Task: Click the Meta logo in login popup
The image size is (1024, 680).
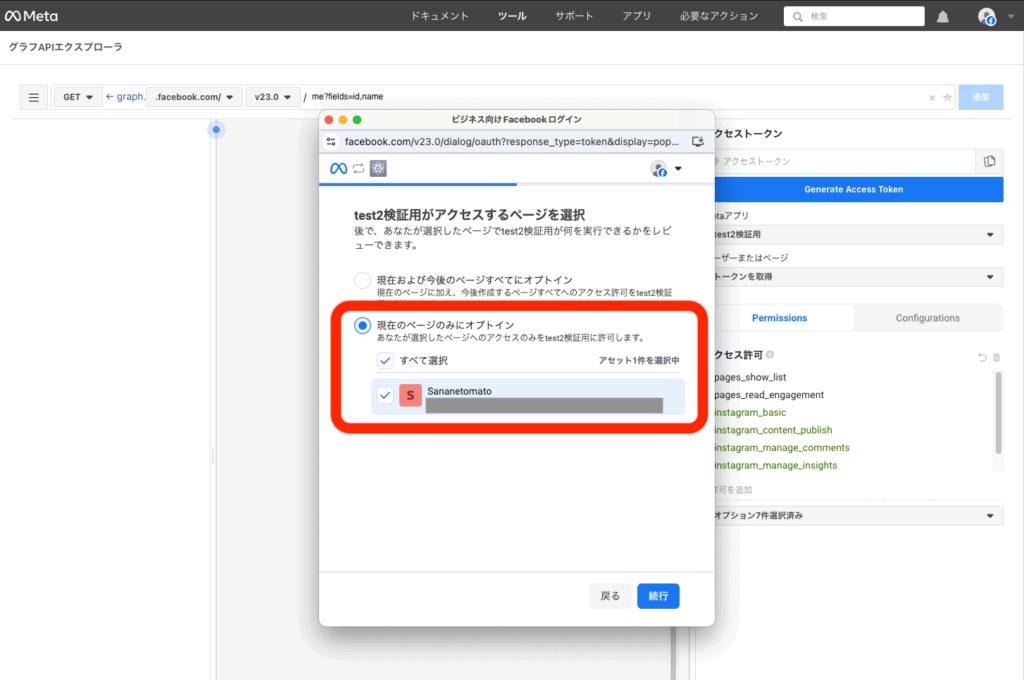Action: coord(338,169)
